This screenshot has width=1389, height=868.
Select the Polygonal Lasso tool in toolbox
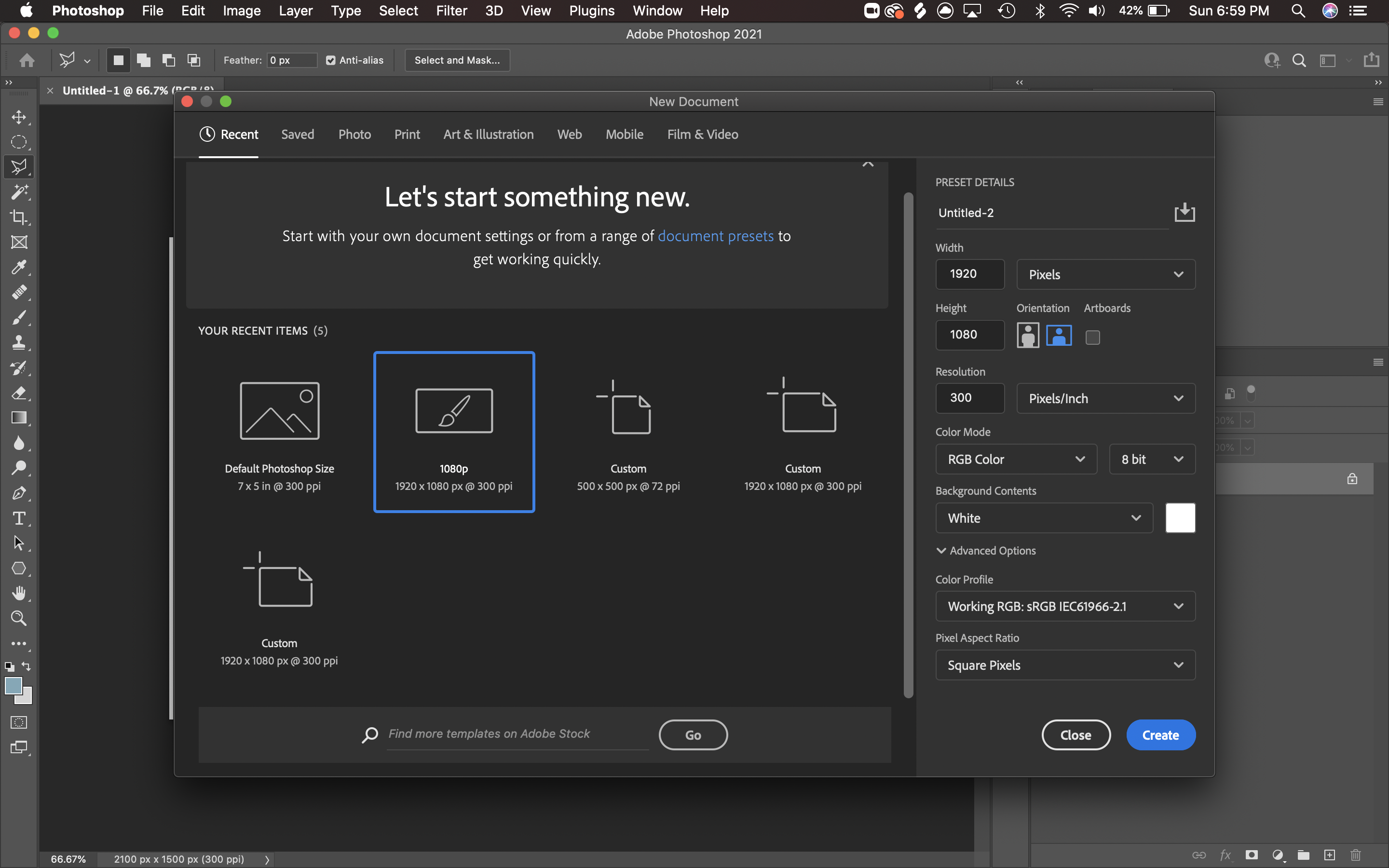click(x=19, y=167)
